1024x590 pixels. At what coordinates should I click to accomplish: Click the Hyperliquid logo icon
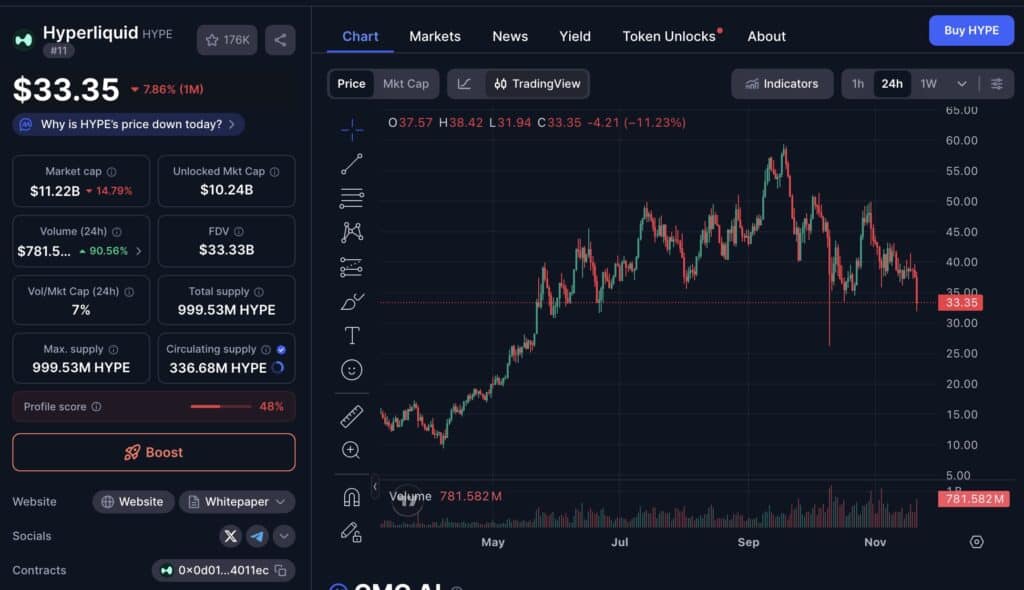point(24,40)
